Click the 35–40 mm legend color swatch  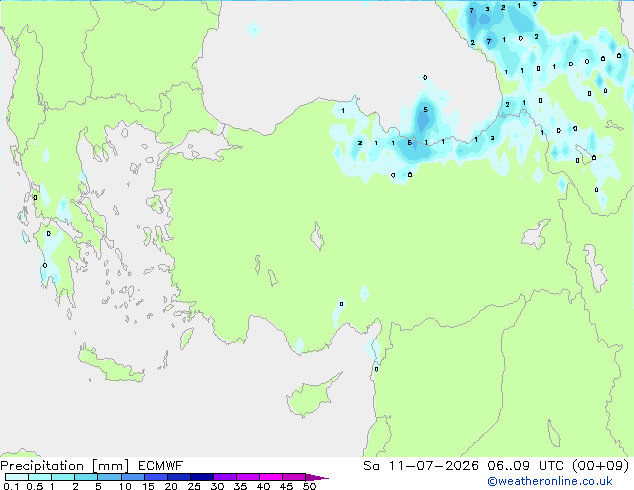247,477
